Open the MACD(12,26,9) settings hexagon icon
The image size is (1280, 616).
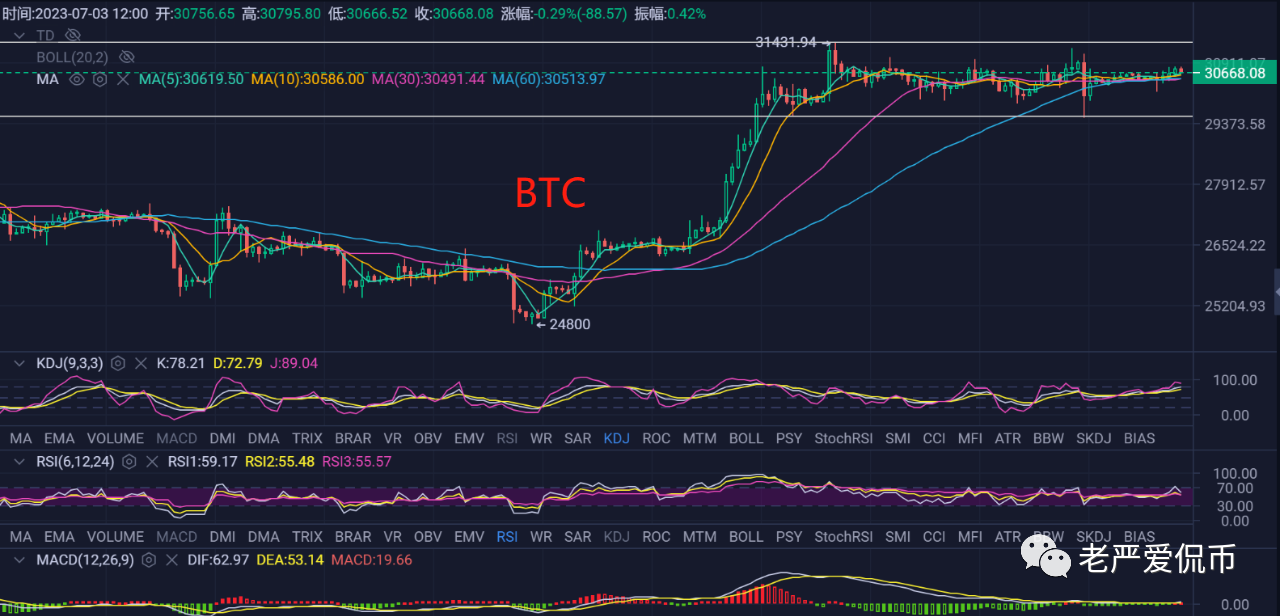coord(149,559)
